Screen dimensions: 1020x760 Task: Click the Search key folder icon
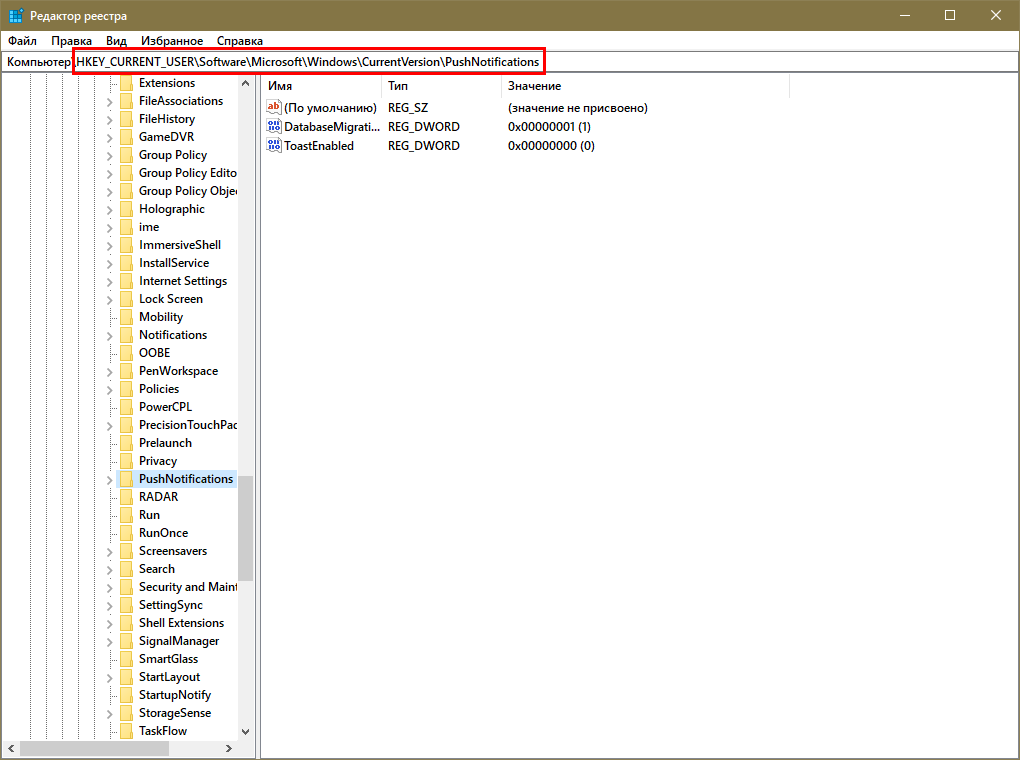pyautogui.click(x=126, y=569)
